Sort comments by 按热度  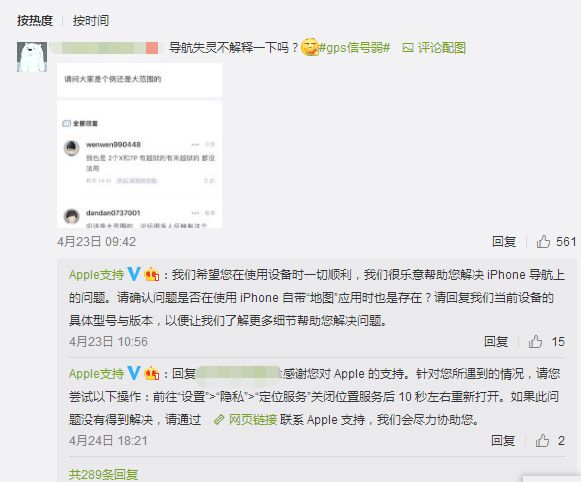[x=35, y=20]
